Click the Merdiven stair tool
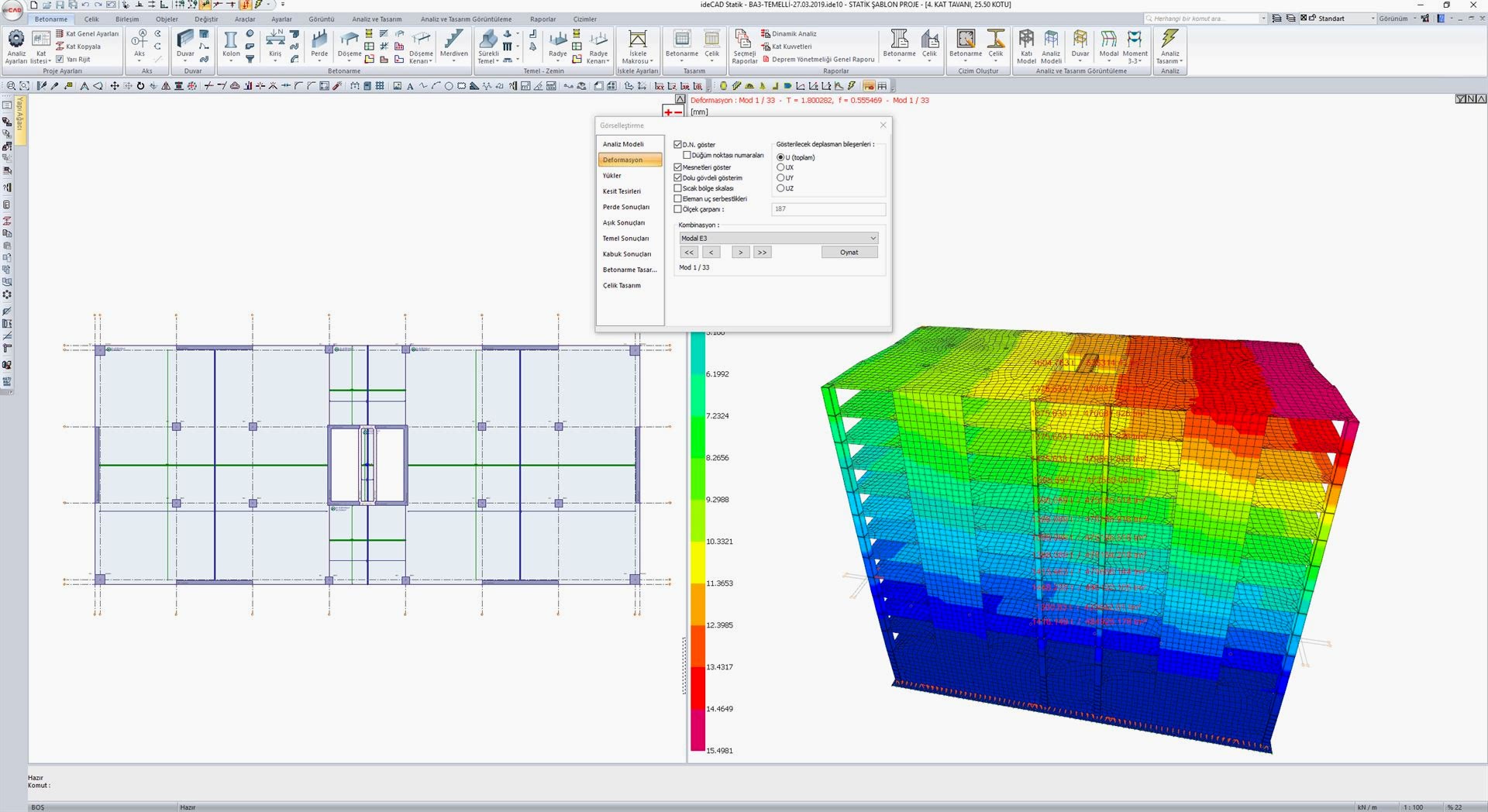 (x=453, y=43)
